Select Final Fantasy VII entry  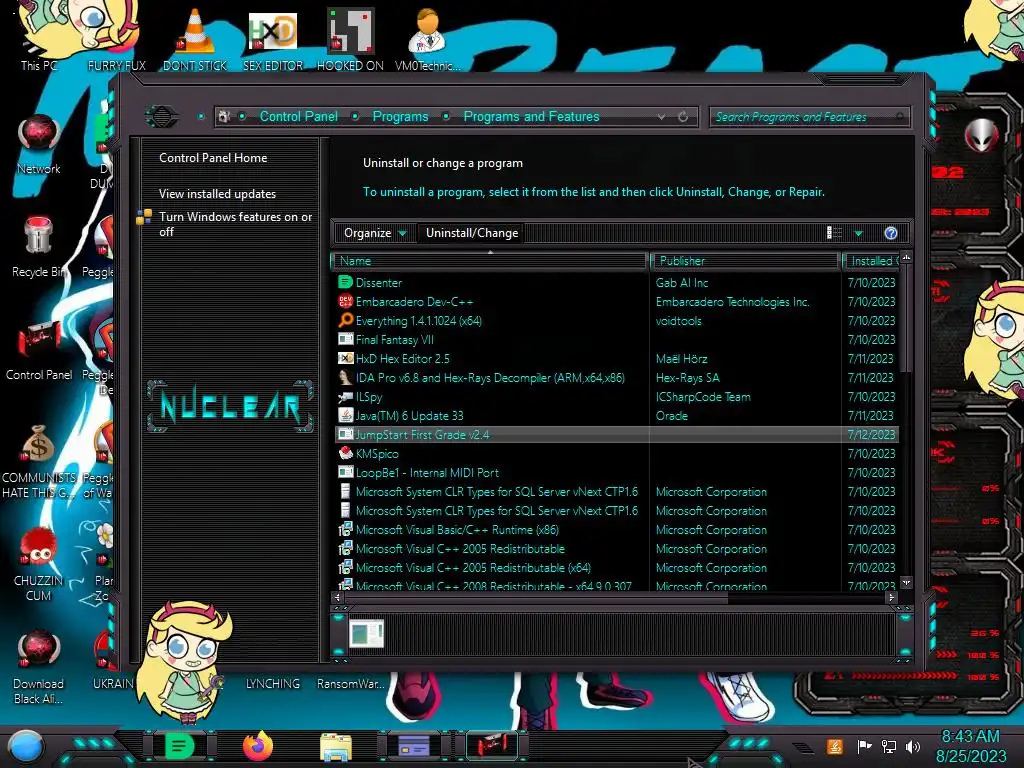[x=616, y=340]
